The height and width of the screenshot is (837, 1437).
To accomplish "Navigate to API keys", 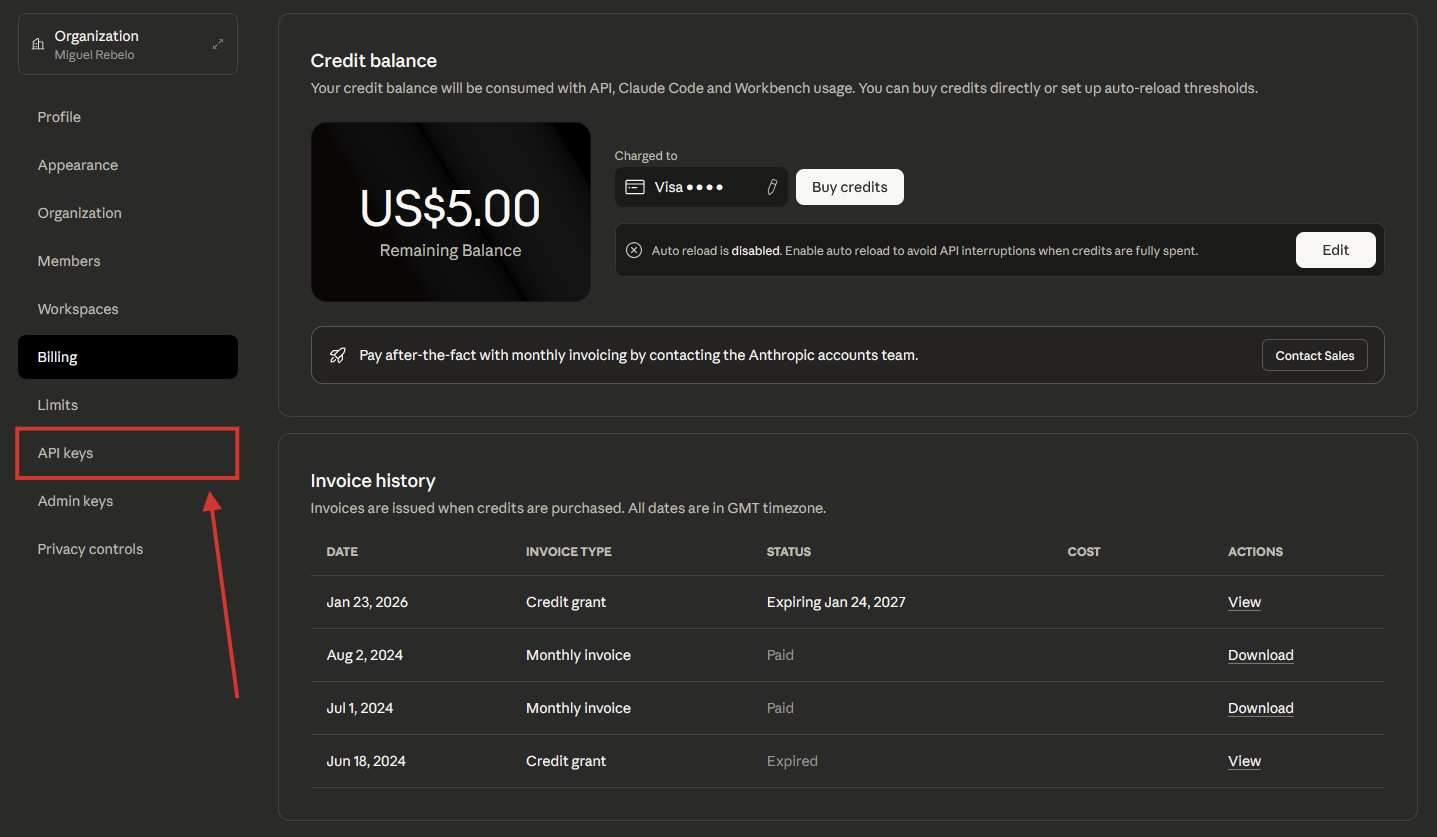I will click(x=64, y=452).
